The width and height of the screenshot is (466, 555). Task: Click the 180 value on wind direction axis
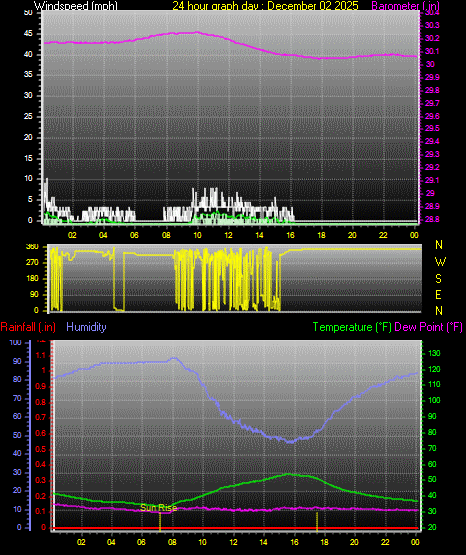pyautogui.click(x=32, y=279)
